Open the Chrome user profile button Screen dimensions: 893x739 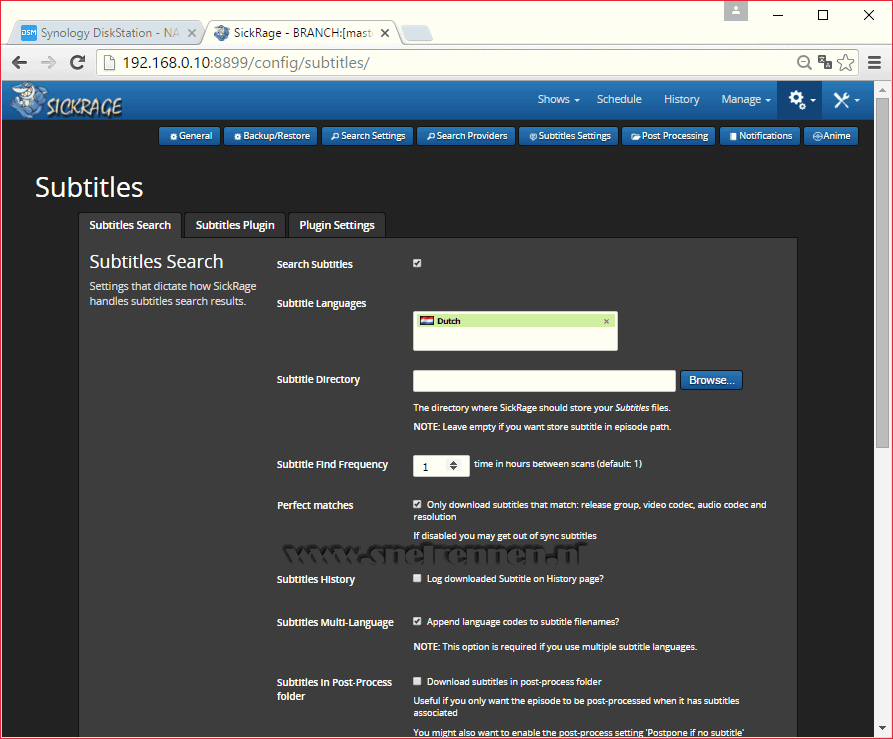pos(736,11)
